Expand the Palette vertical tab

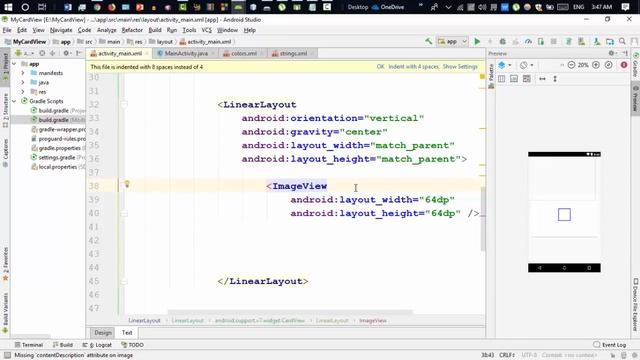(x=491, y=76)
